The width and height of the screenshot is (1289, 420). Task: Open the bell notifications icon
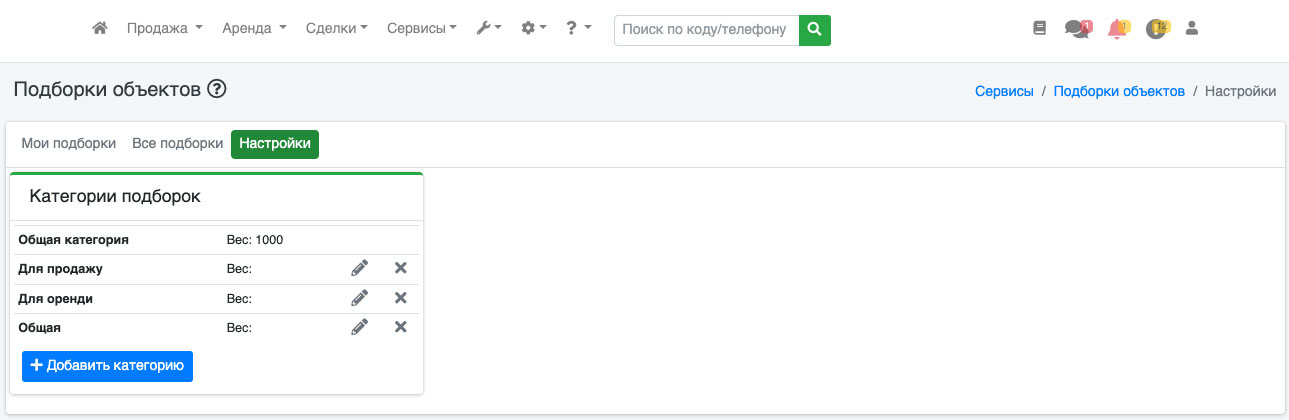pos(1118,29)
